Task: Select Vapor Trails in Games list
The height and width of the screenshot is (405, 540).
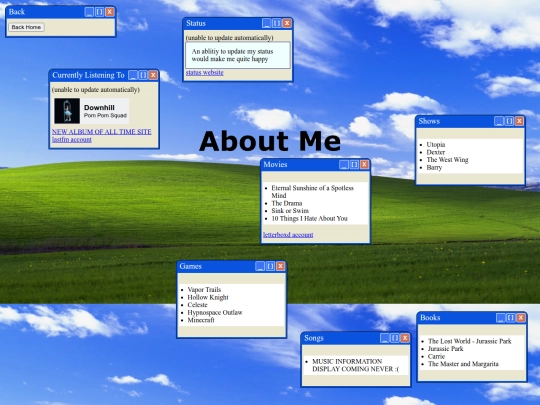Action: (x=204, y=290)
